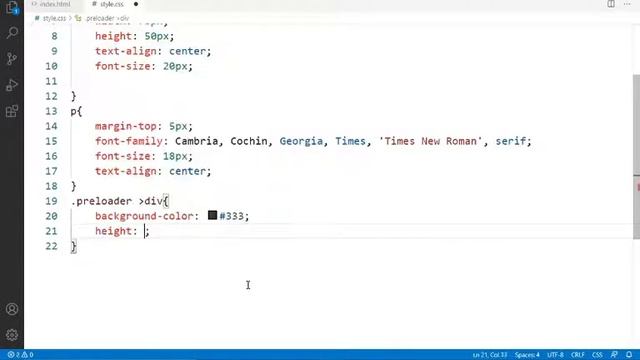This screenshot has width=640, height=360.
Task: Open the notifications bell in status bar
Action: click(x=629, y=355)
